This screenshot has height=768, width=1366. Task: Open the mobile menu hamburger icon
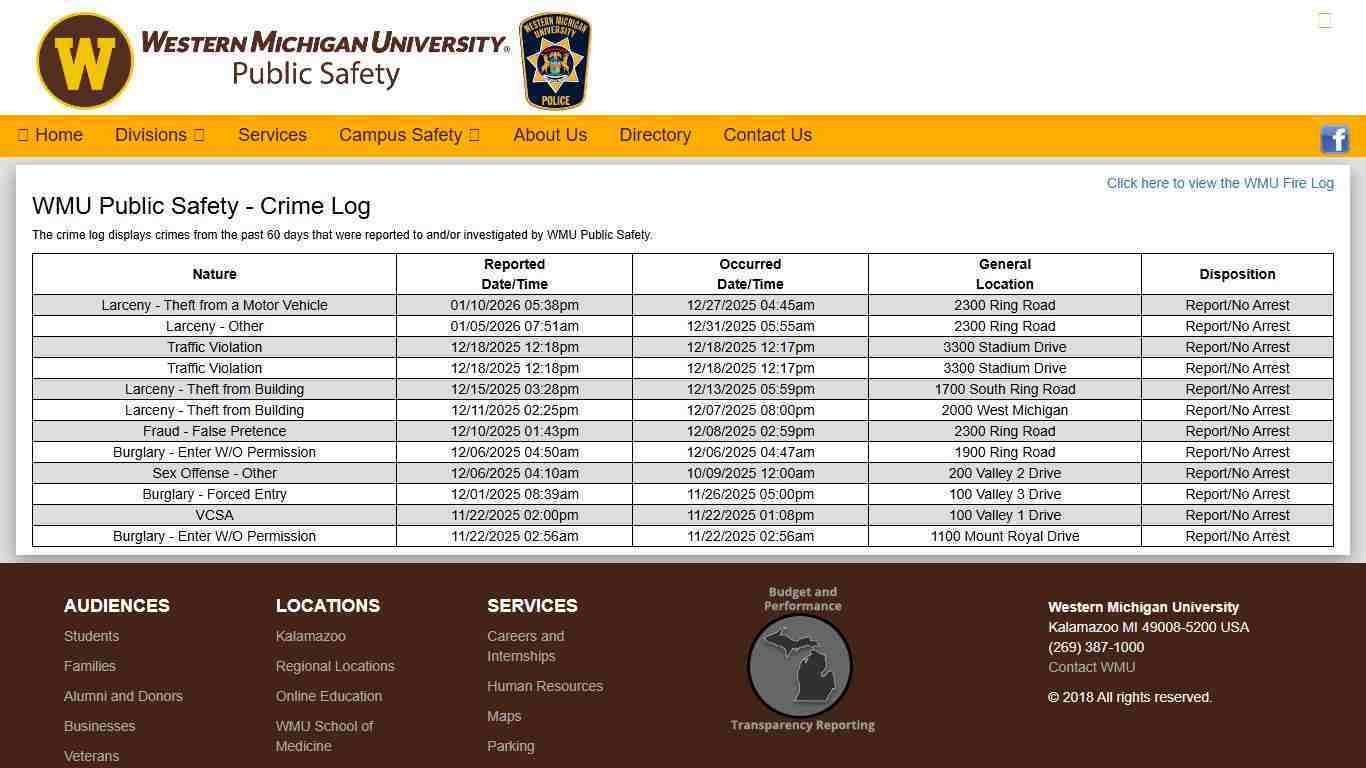(1324, 20)
